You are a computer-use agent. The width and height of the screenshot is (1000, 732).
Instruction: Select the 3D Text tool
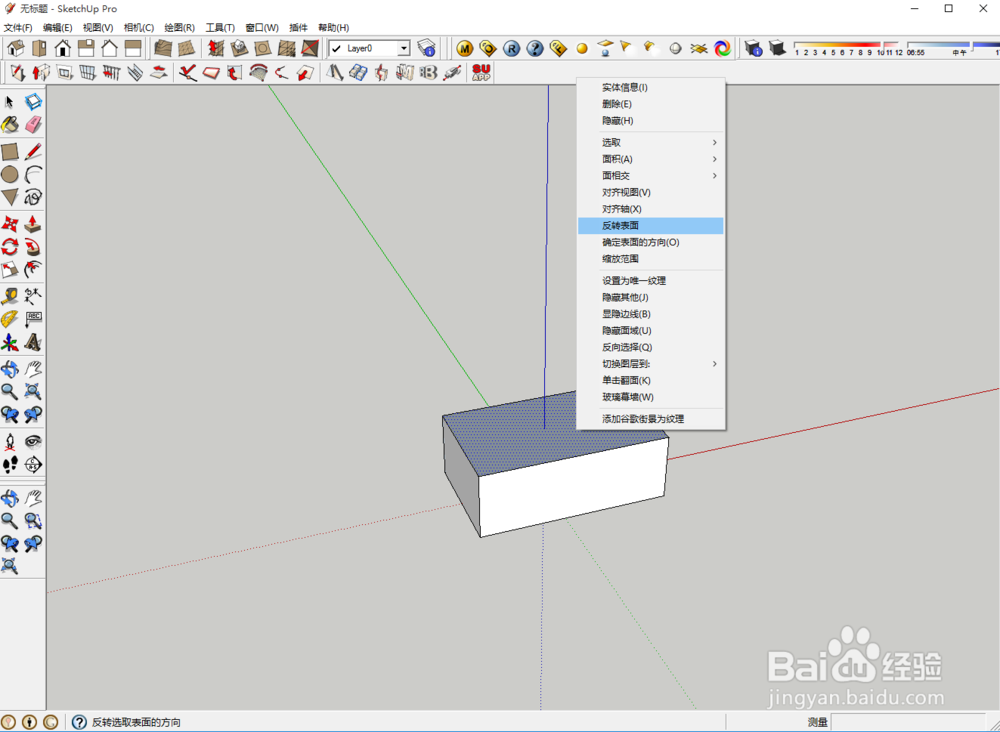pyautogui.click(x=33, y=342)
